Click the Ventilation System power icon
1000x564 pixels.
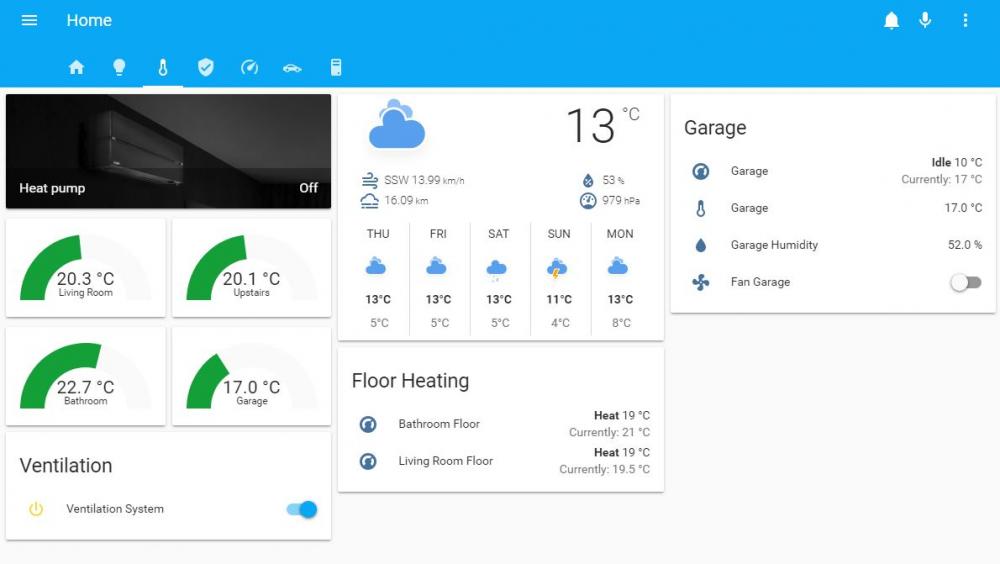(36, 509)
